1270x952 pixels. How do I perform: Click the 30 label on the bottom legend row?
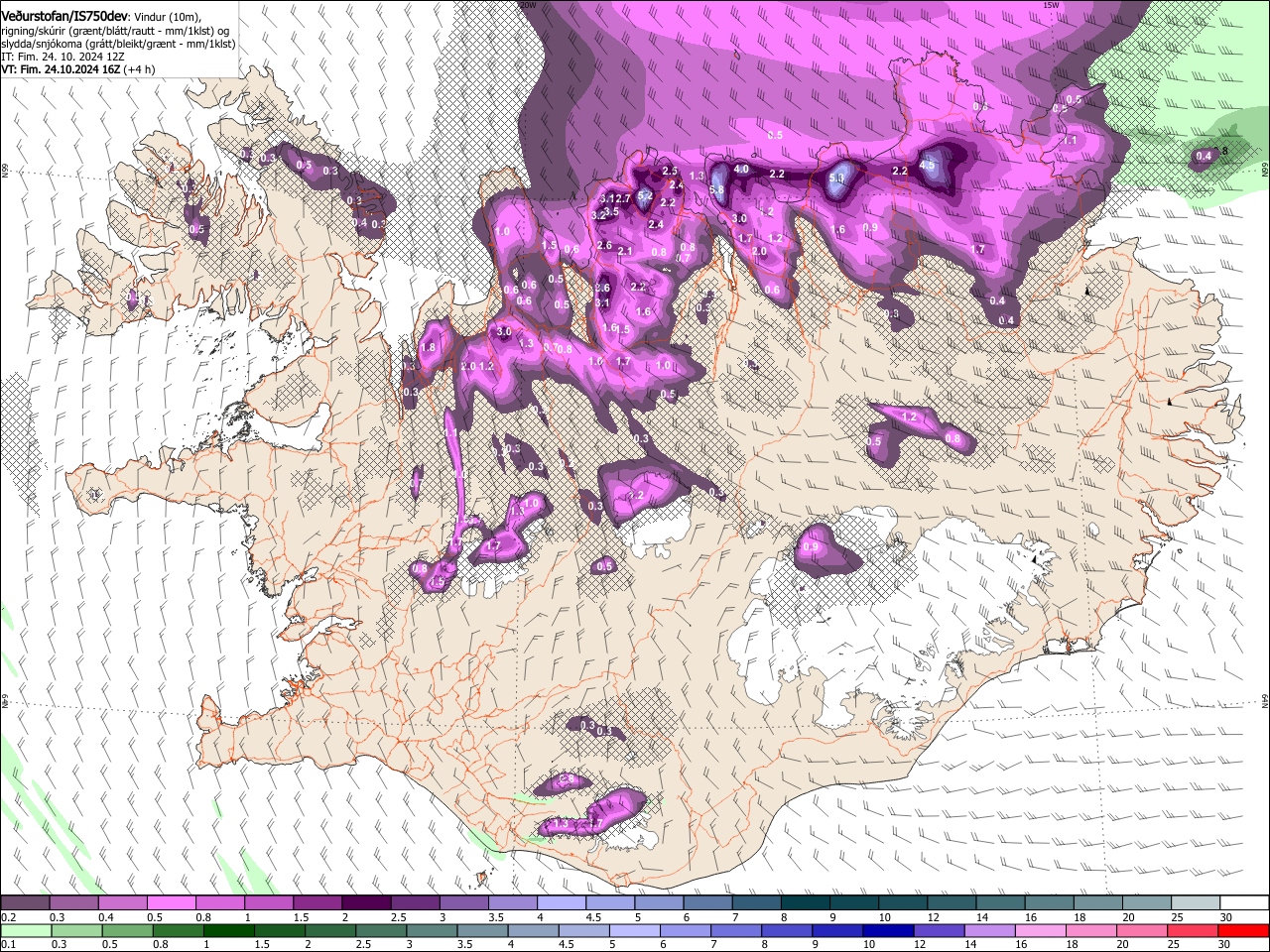click(1224, 945)
